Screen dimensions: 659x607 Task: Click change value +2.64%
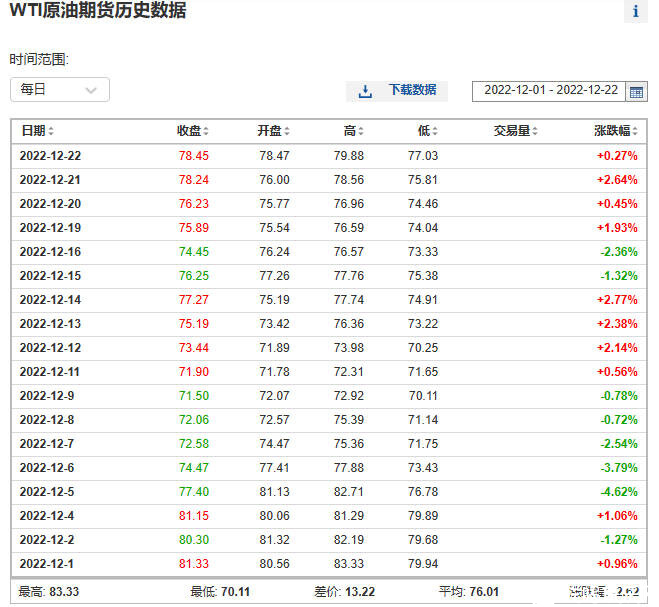pyautogui.click(x=617, y=180)
